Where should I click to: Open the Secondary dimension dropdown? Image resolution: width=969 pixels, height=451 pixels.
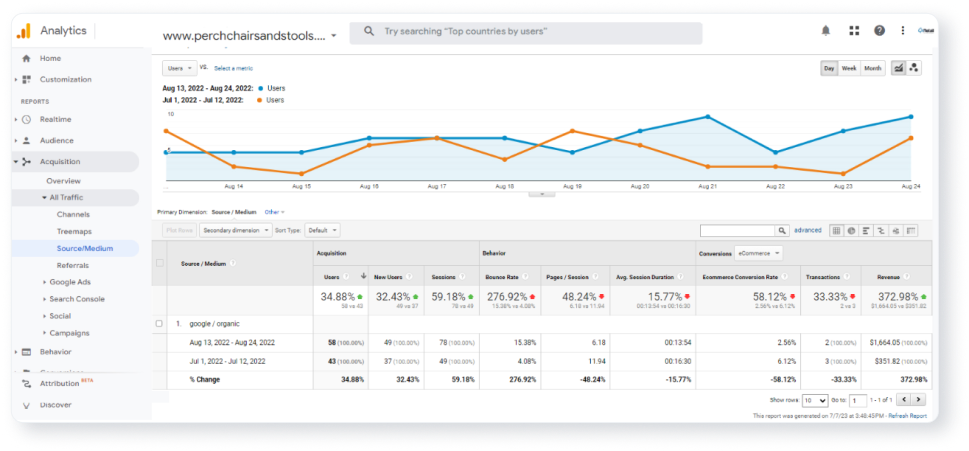point(235,230)
